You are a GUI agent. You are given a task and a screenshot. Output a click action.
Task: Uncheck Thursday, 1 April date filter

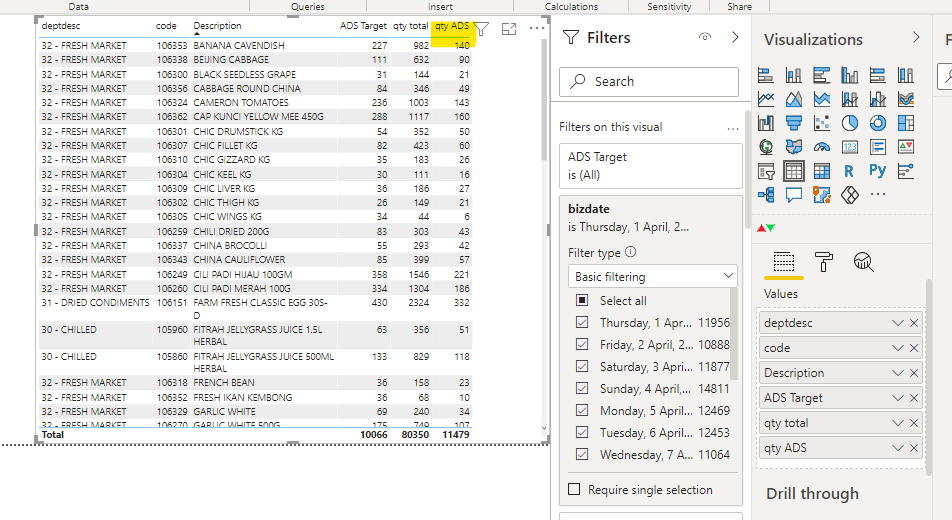click(x=582, y=323)
